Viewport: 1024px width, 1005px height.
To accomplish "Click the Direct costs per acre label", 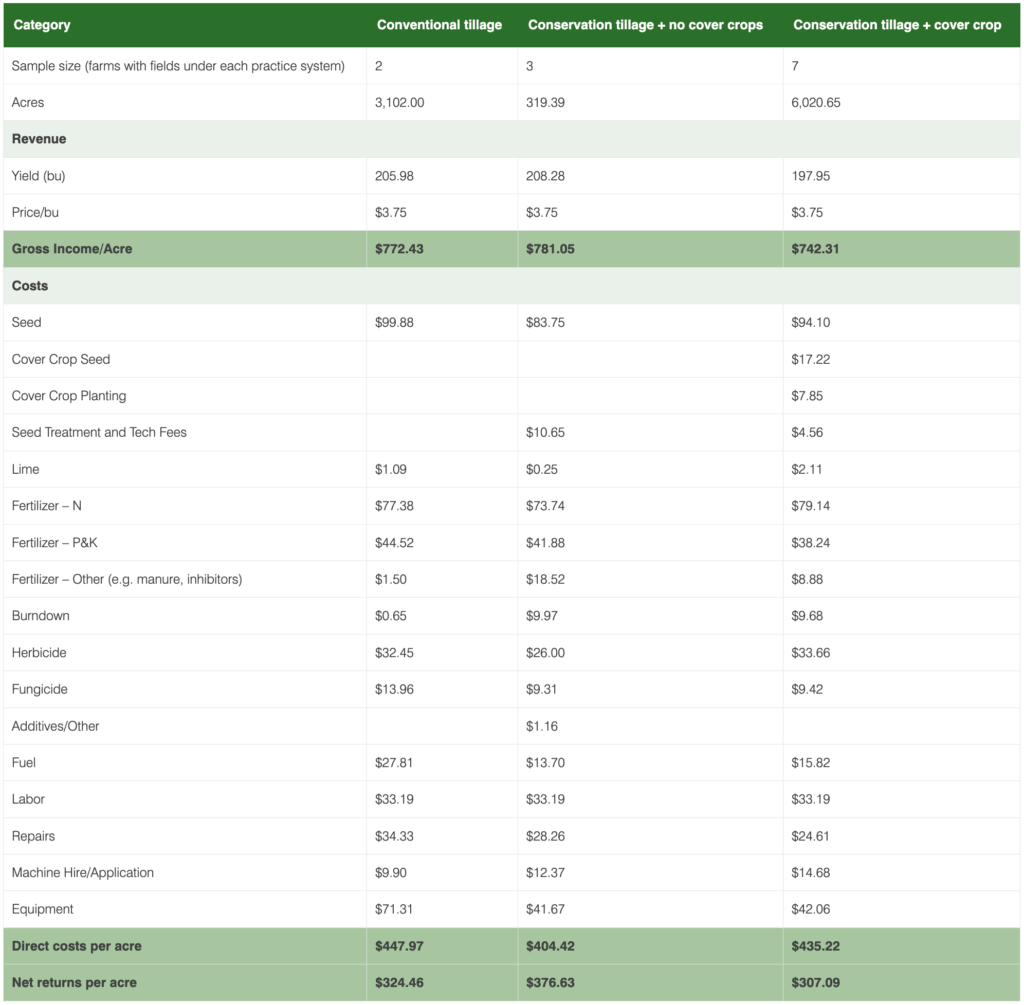I will pos(76,946).
